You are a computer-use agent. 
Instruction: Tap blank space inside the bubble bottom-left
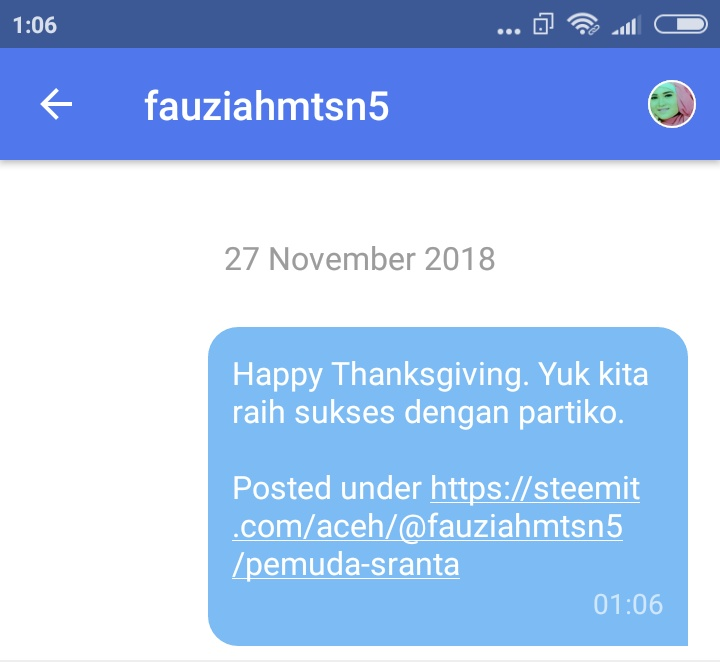(367, 611)
